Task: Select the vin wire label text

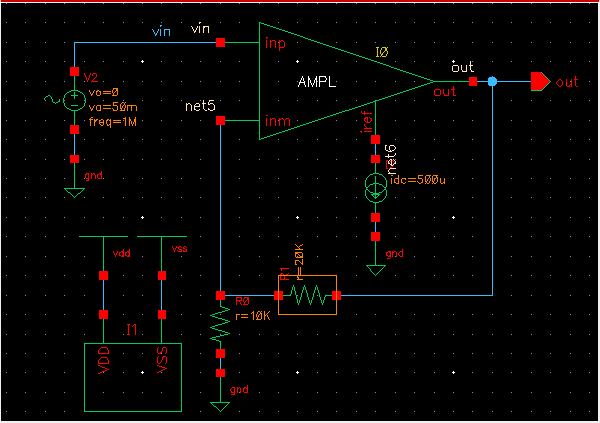Action: [161, 32]
